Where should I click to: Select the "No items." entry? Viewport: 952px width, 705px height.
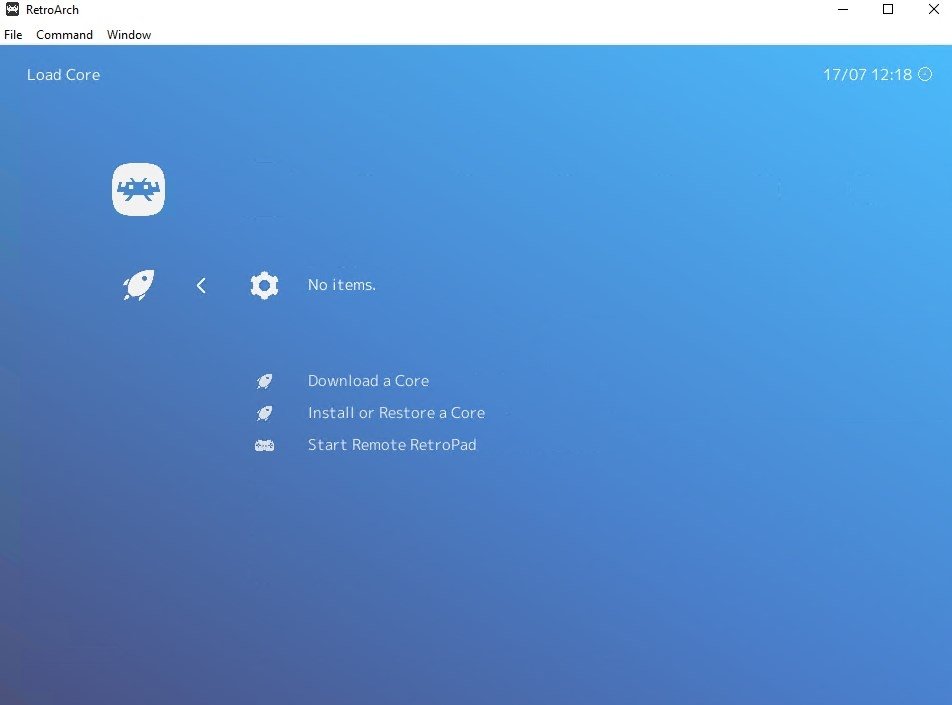342,285
